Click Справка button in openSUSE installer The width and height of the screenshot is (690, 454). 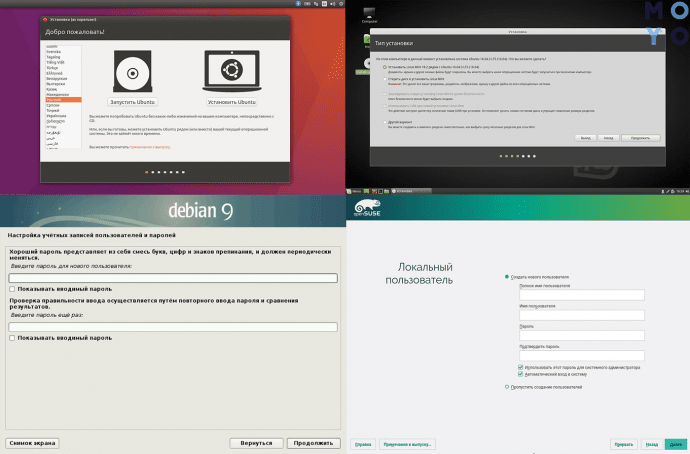point(363,444)
